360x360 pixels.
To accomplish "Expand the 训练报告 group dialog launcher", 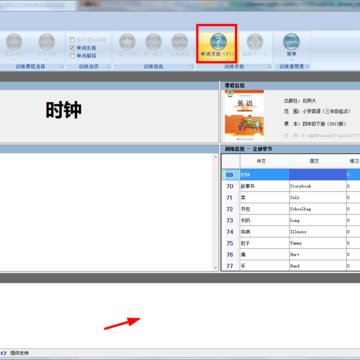I will [x=192, y=67].
